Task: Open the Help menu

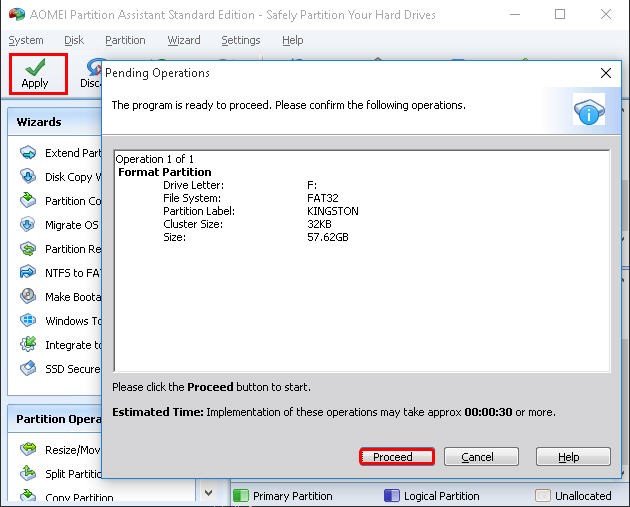Action: point(292,40)
